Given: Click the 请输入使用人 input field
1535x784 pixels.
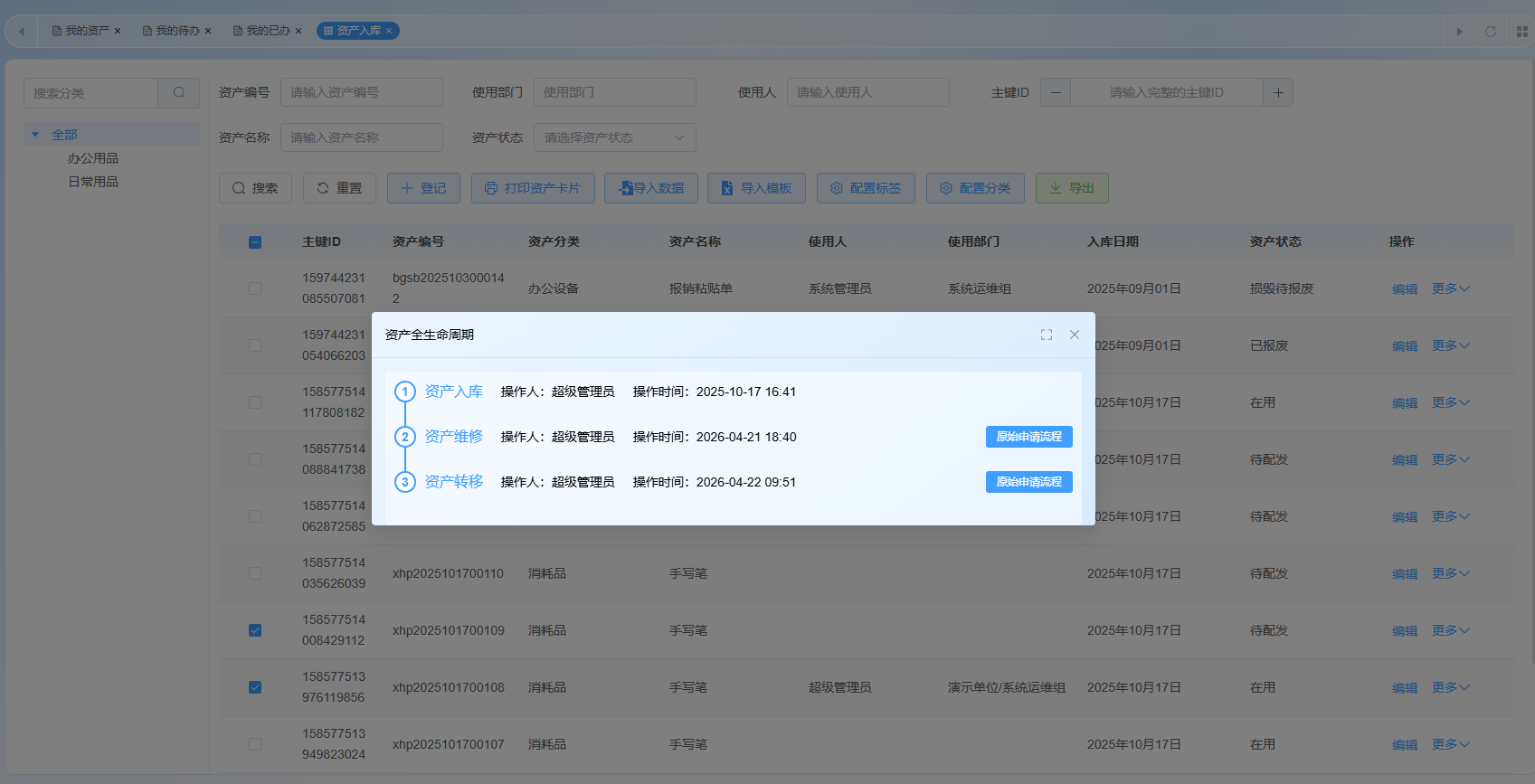Looking at the screenshot, I should (868, 92).
